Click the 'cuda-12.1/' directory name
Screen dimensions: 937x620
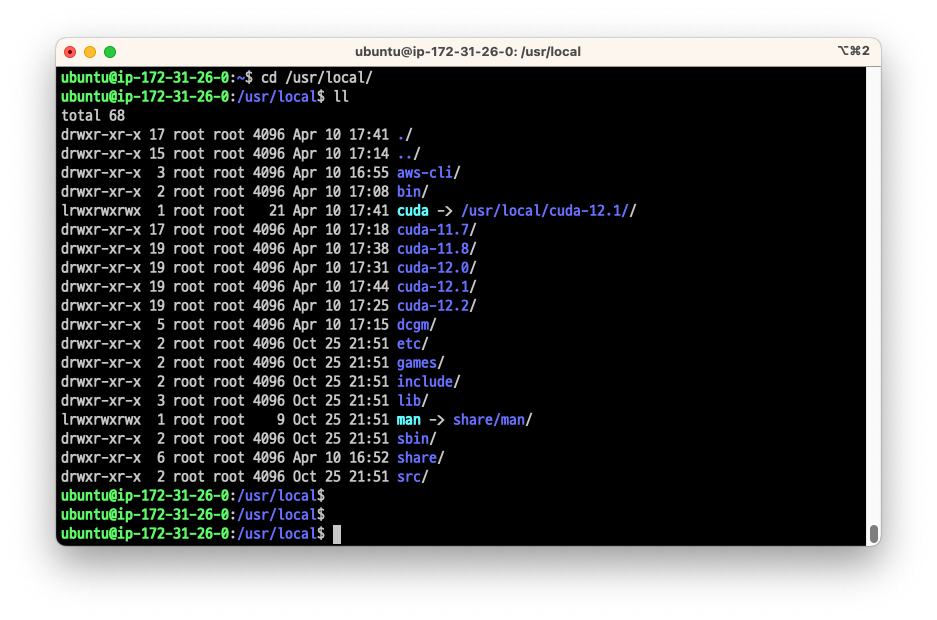coord(437,287)
